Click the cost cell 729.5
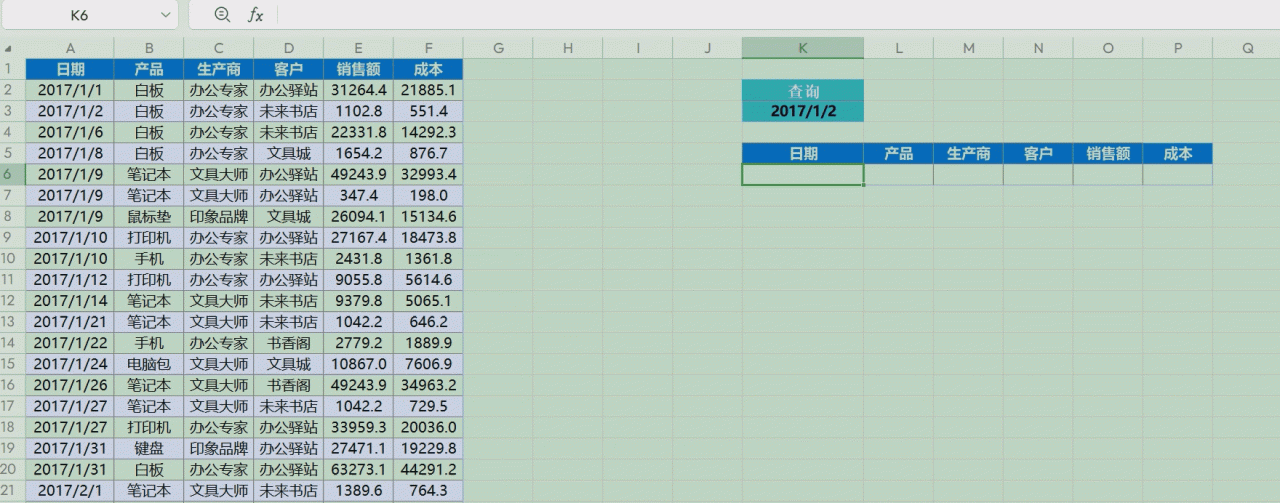The height and width of the screenshot is (503, 1280). tap(428, 406)
